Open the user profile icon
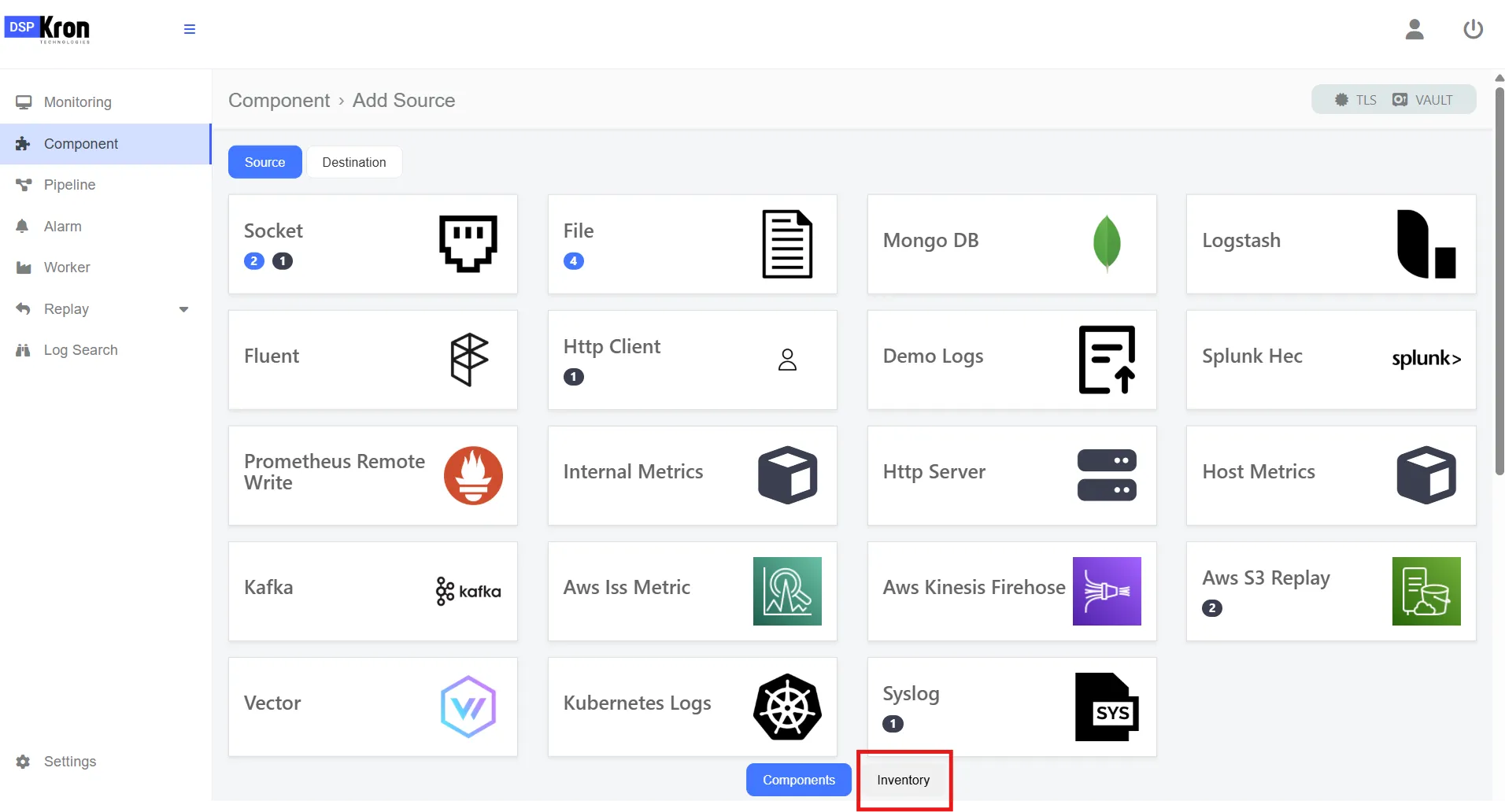This screenshot has height=812, width=1505. (x=1414, y=29)
